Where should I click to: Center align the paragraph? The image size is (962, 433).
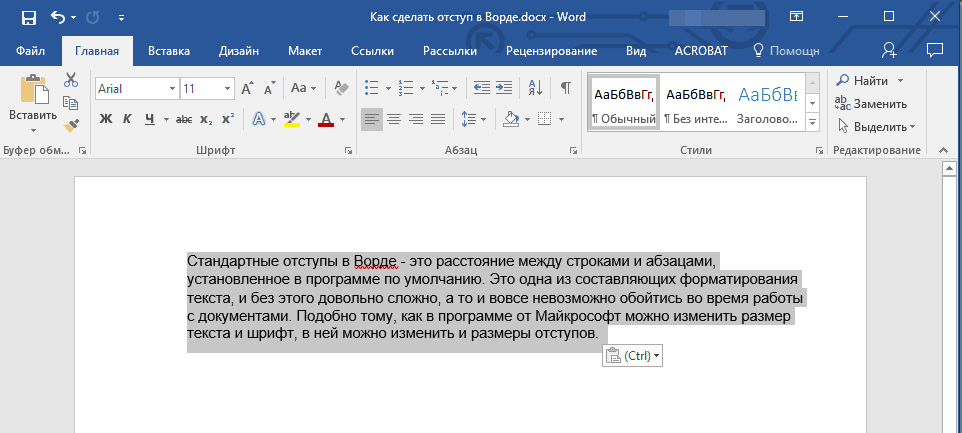tap(394, 120)
